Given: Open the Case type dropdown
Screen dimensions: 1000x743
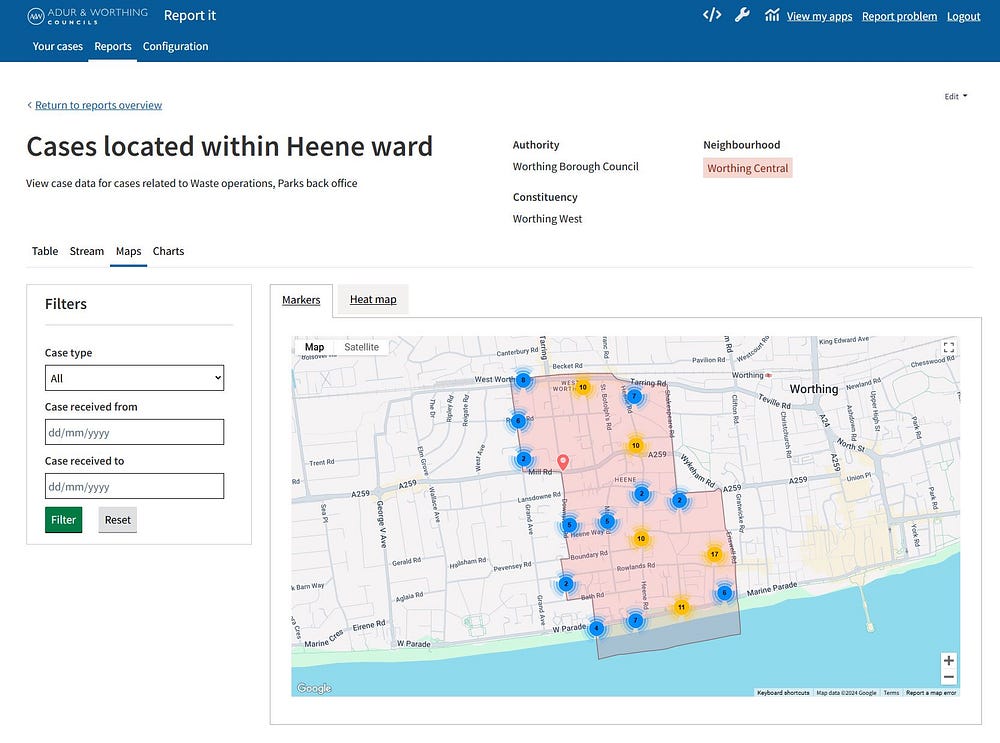Looking at the screenshot, I should tap(134, 378).
